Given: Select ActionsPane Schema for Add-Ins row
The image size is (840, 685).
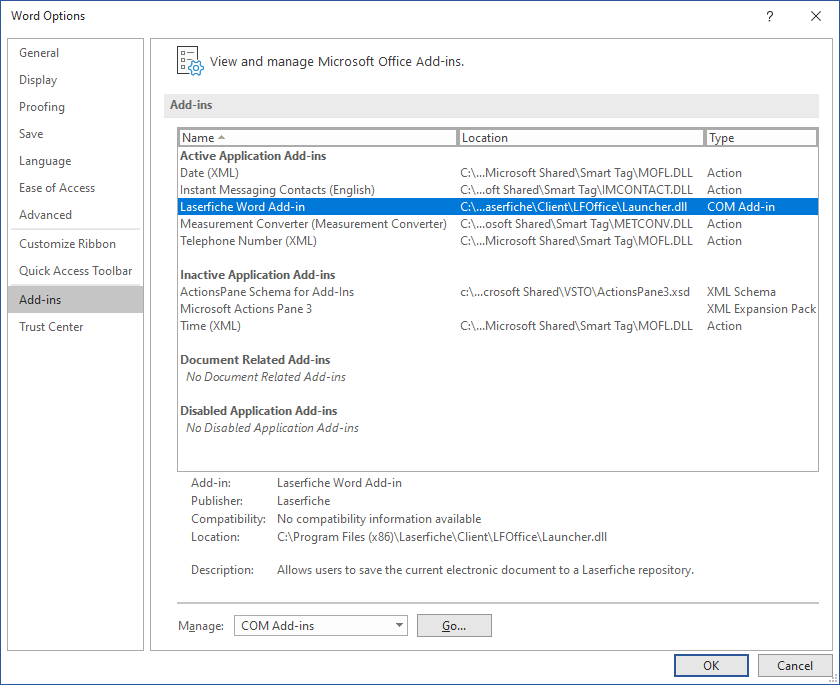Looking at the screenshot, I should 498,292.
